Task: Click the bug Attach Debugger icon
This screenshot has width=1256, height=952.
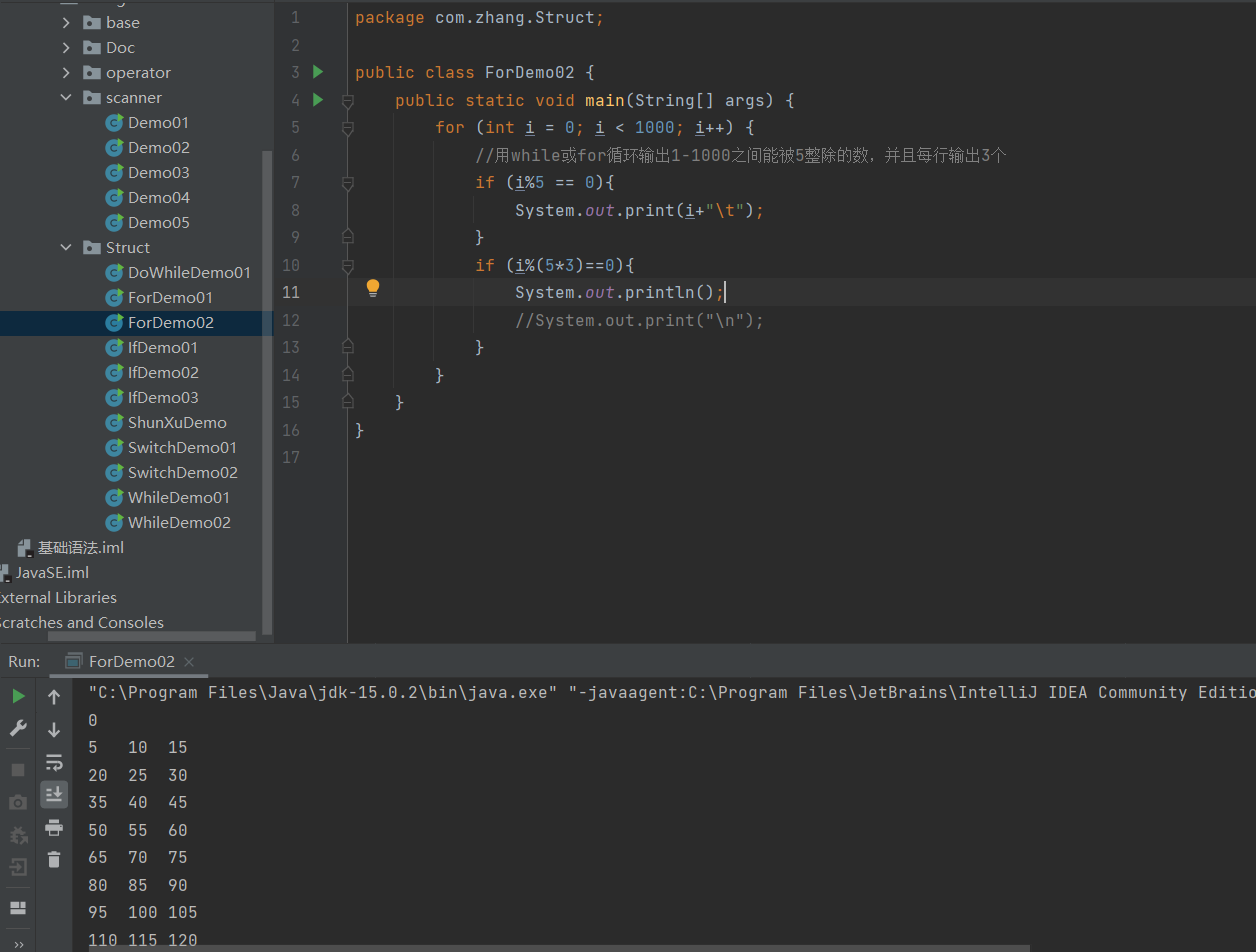Action: [x=18, y=835]
